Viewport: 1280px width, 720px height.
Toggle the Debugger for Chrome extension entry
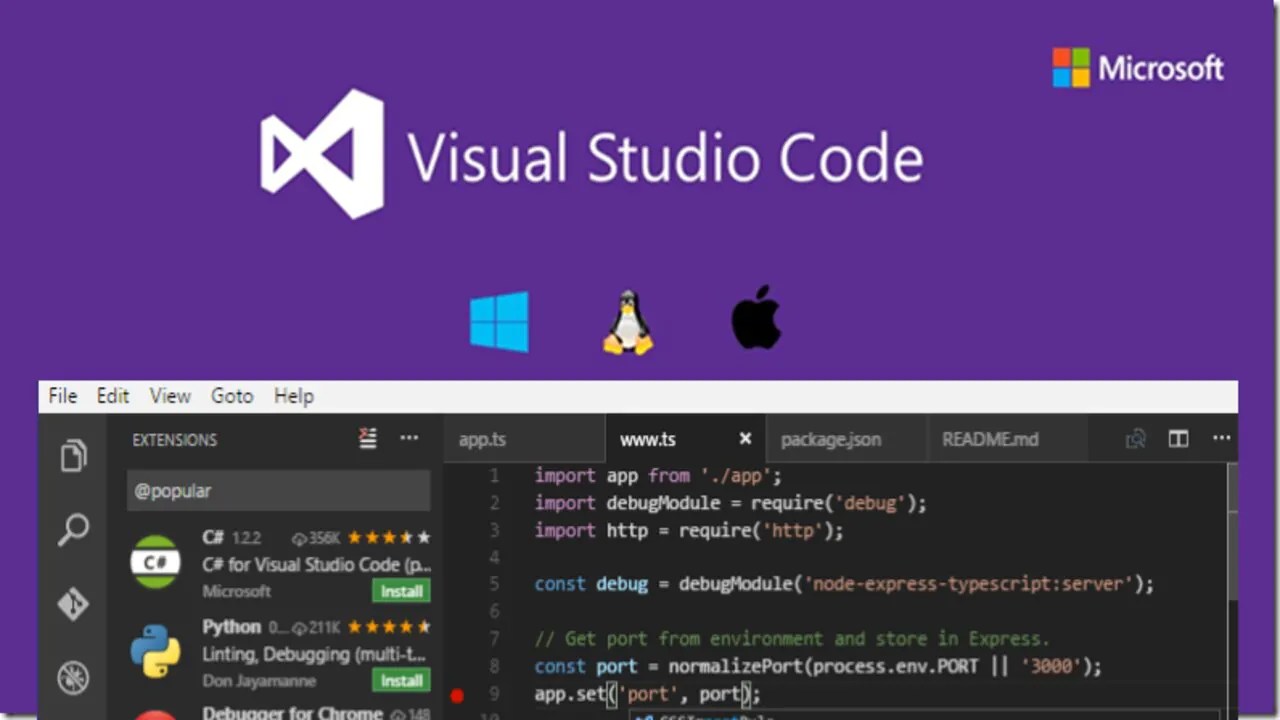[292, 712]
